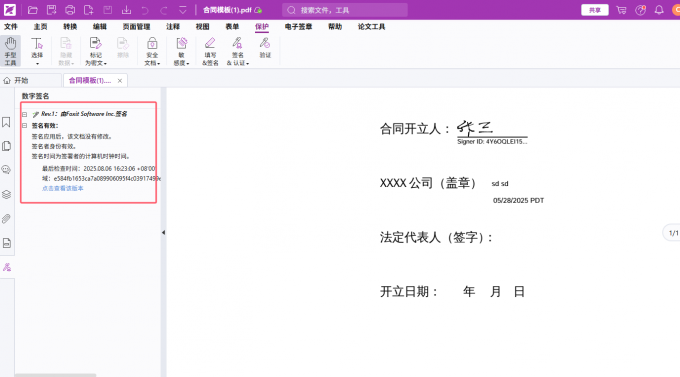Open the Attachments paperclip panel icon
This screenshot has width=680, height=377.
(7, 219)
